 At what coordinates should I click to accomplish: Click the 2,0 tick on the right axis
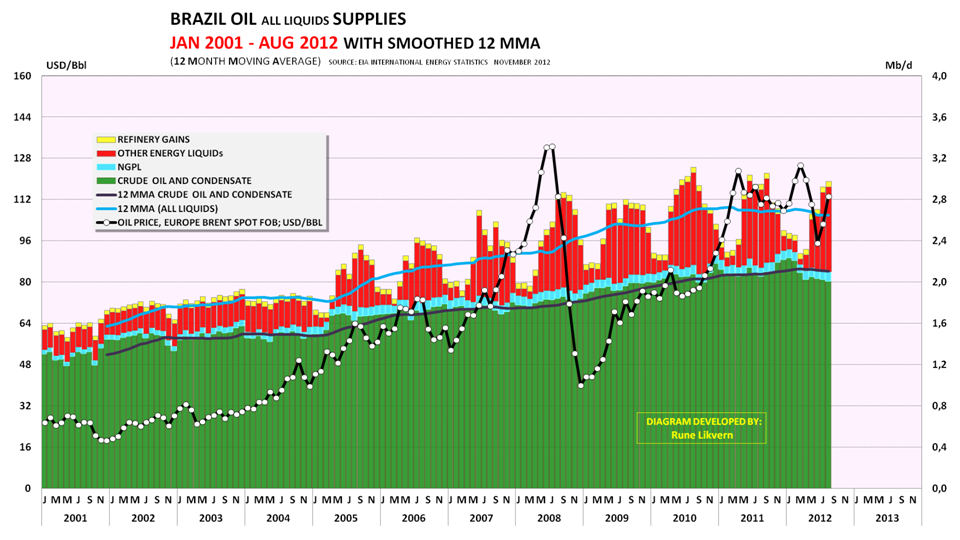tap(939, 283)
